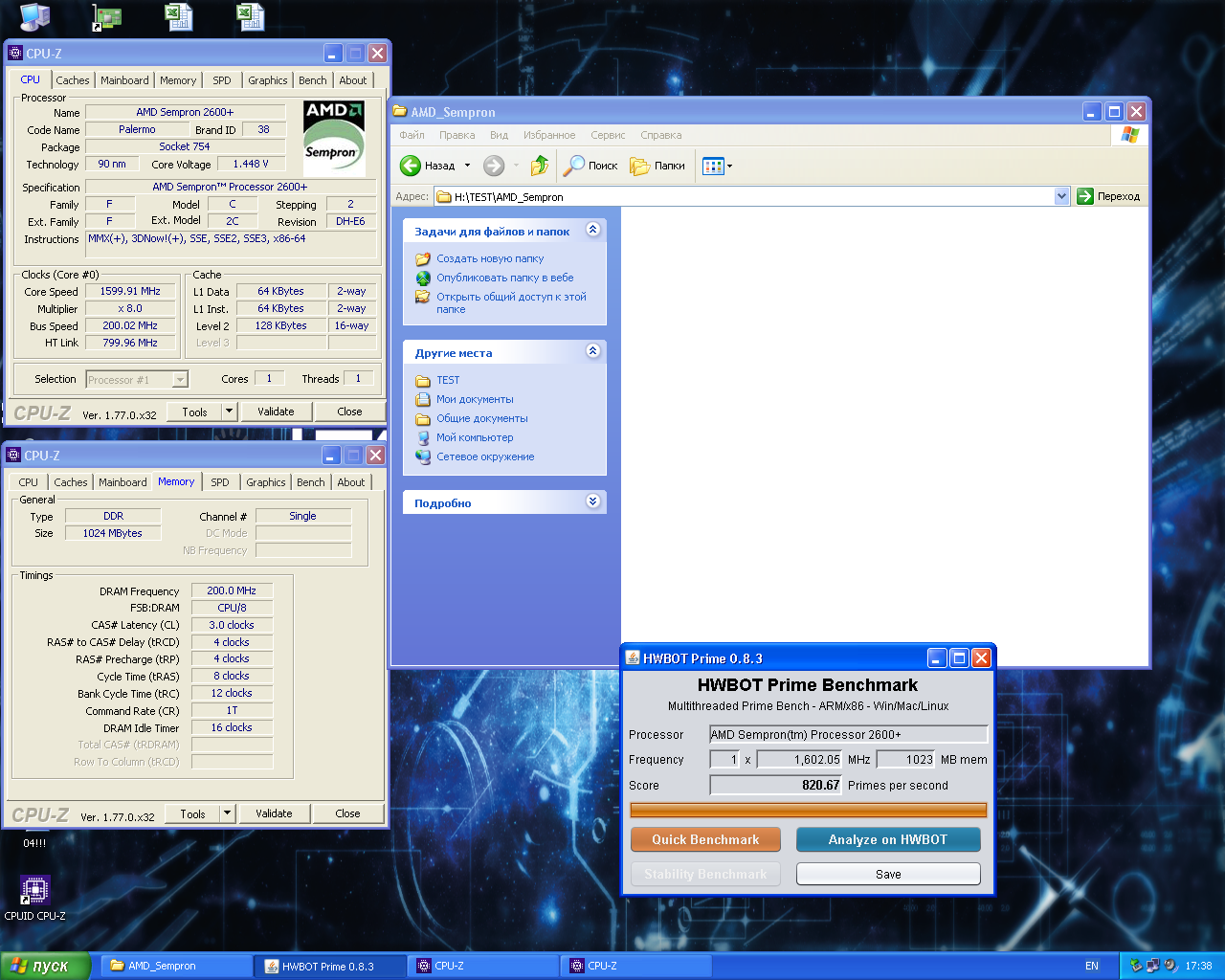
Task: Click the volume icon in system tray
Action: 1169,966
